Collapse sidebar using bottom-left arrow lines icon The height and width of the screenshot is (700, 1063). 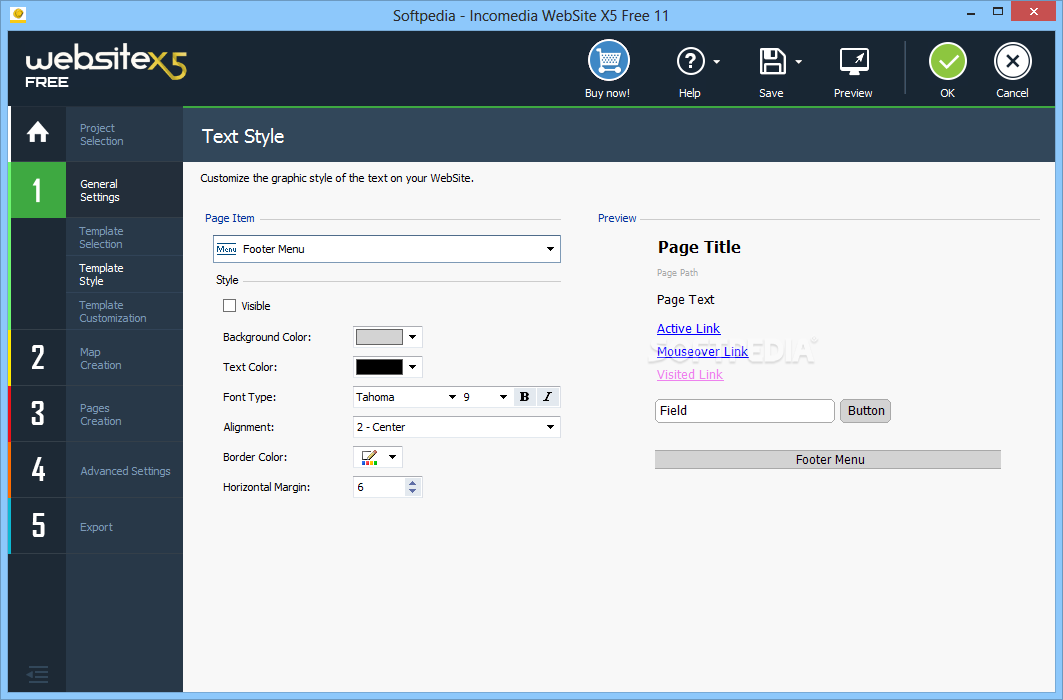click(37, 674)
